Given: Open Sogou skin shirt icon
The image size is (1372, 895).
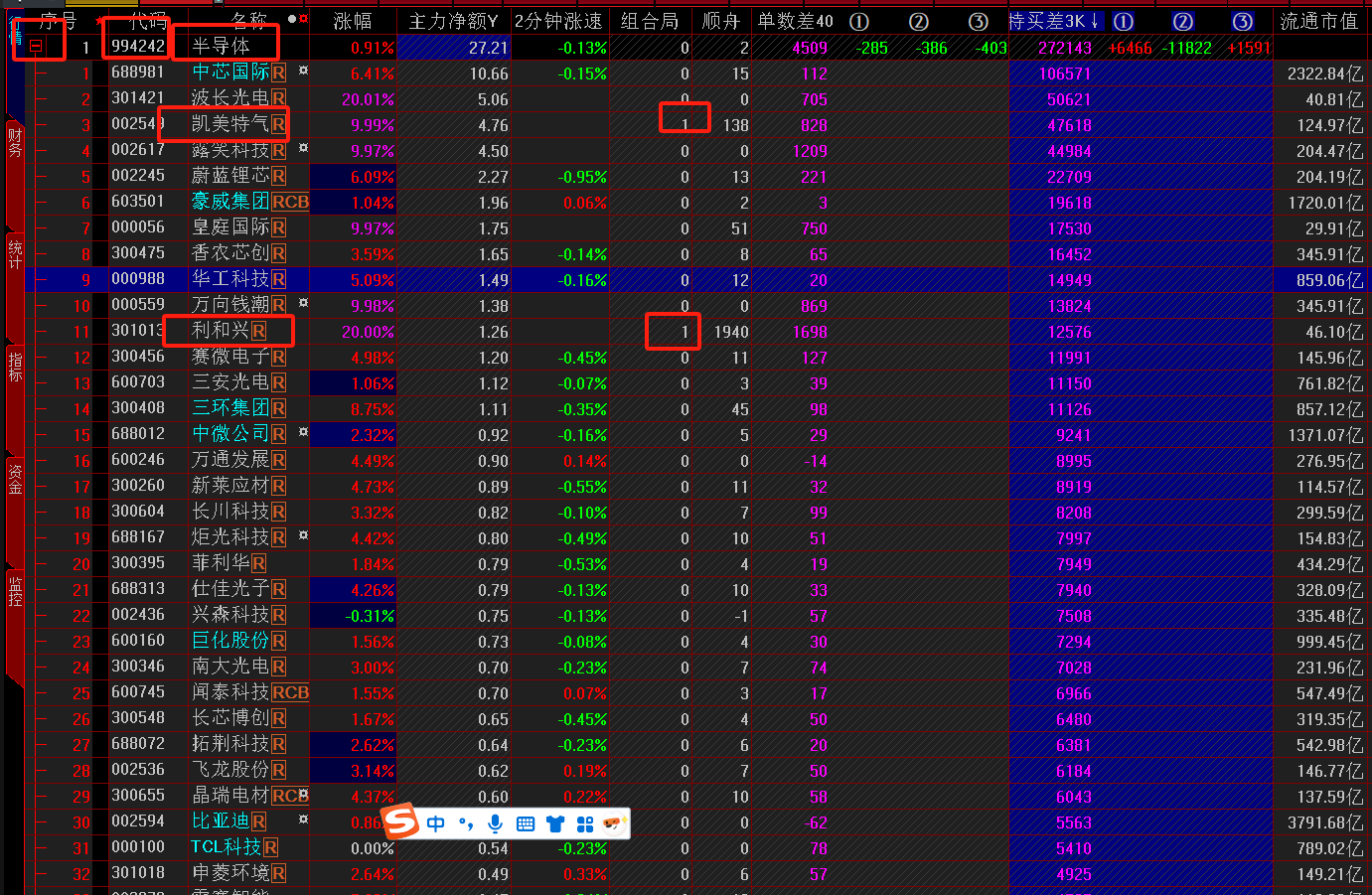Looking at the screenshot, I should pos(554,823).
